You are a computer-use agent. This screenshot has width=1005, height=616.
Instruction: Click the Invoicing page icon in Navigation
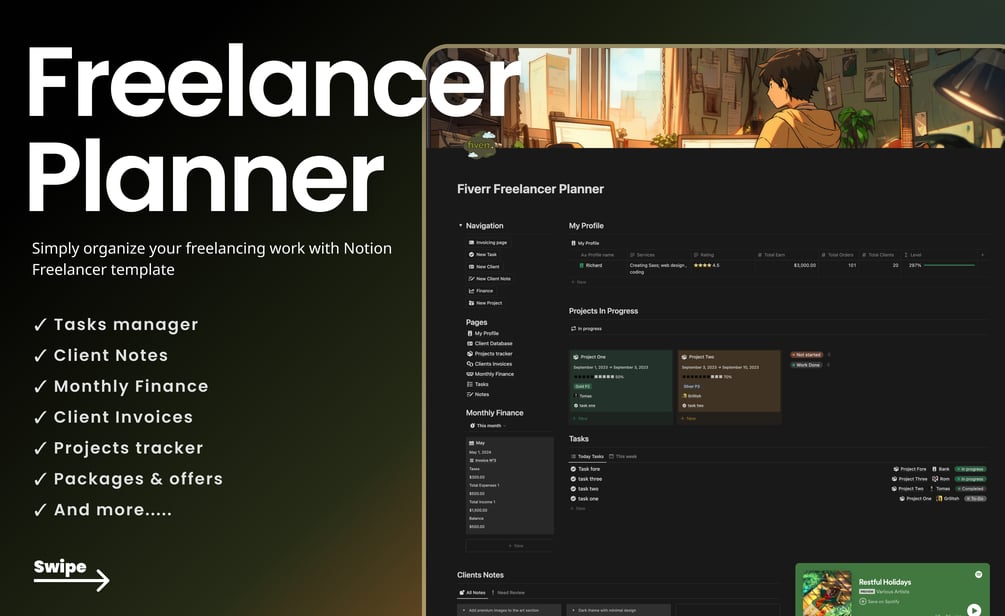point(471,242)
